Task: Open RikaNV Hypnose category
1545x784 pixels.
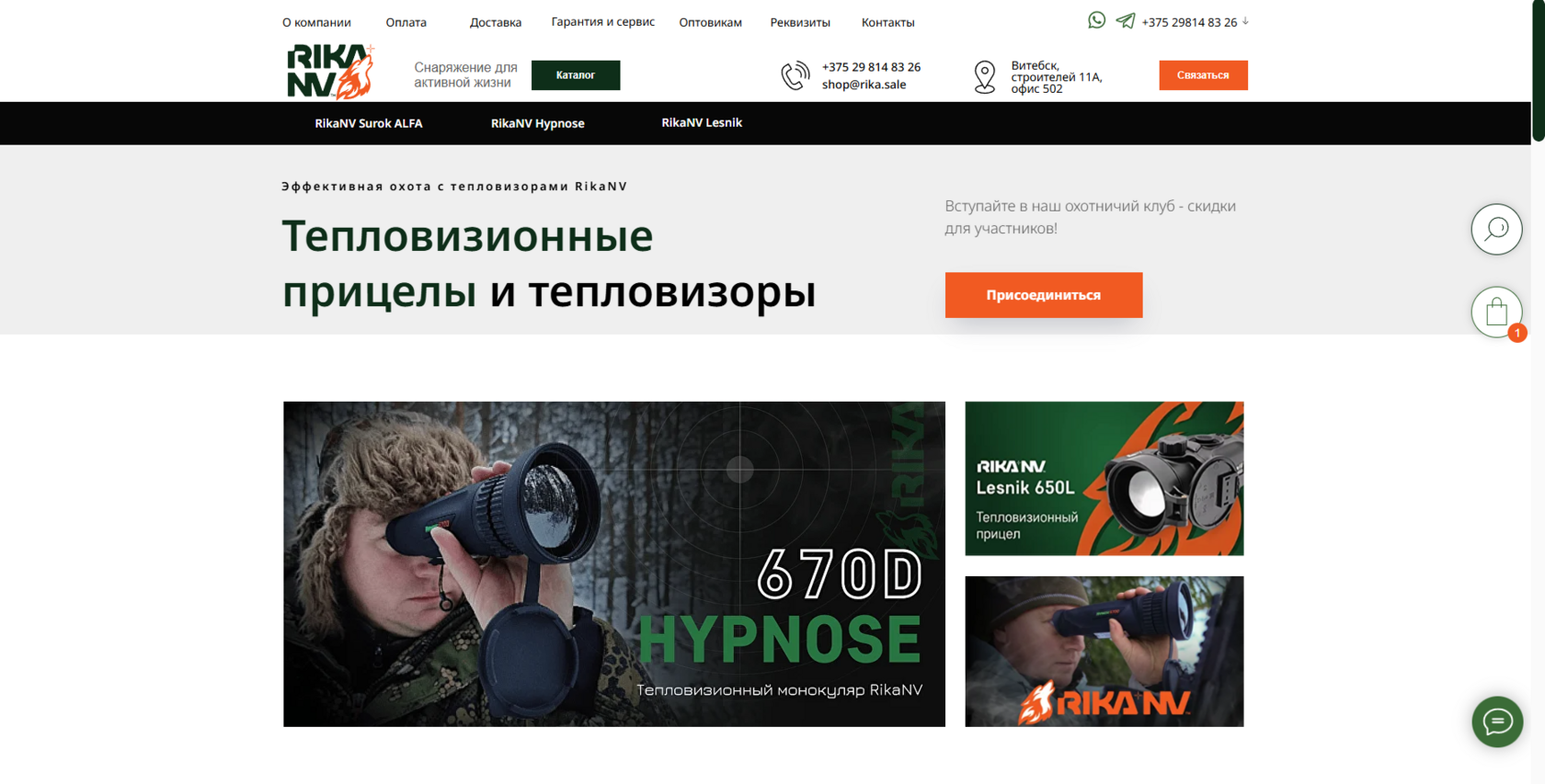Action: coord(538,123)
